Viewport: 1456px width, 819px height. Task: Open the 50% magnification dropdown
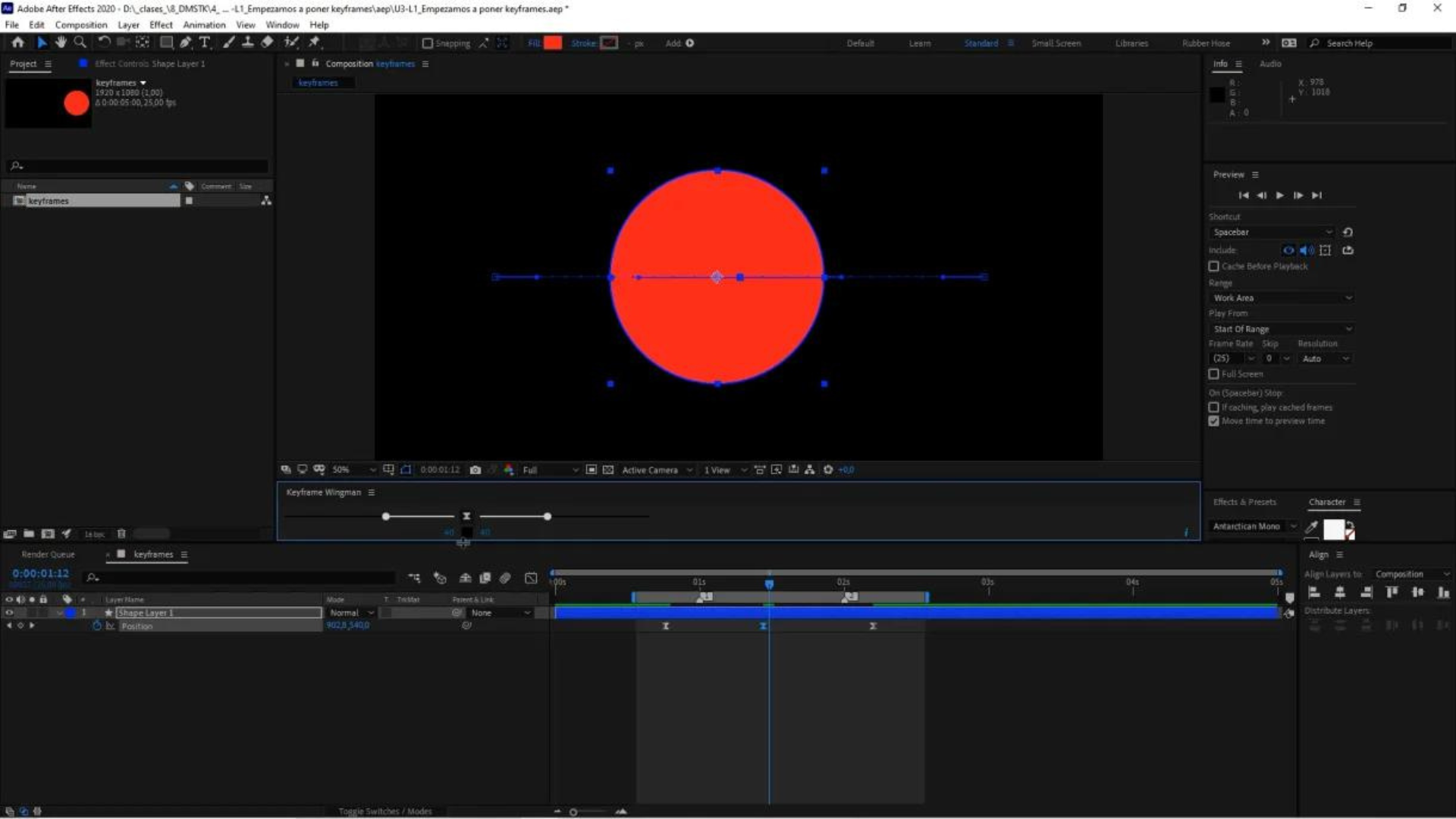[353, 470]
